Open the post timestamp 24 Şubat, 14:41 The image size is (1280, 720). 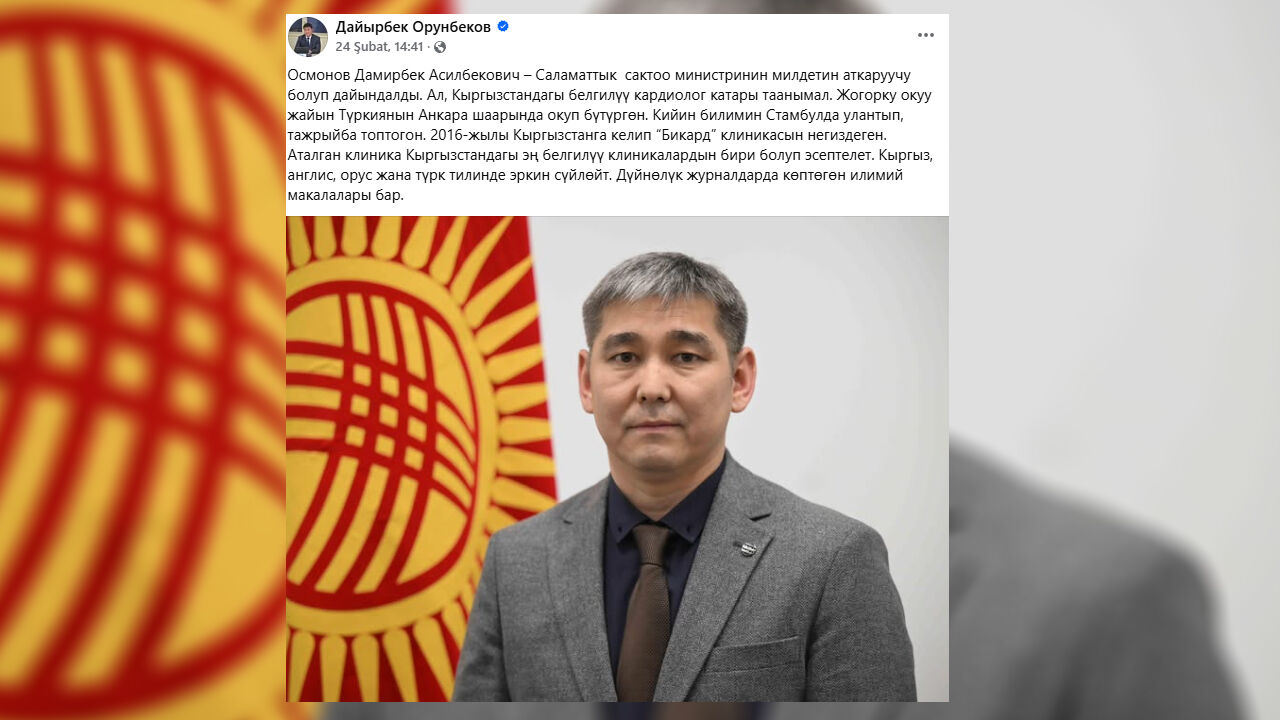[379, 47]
